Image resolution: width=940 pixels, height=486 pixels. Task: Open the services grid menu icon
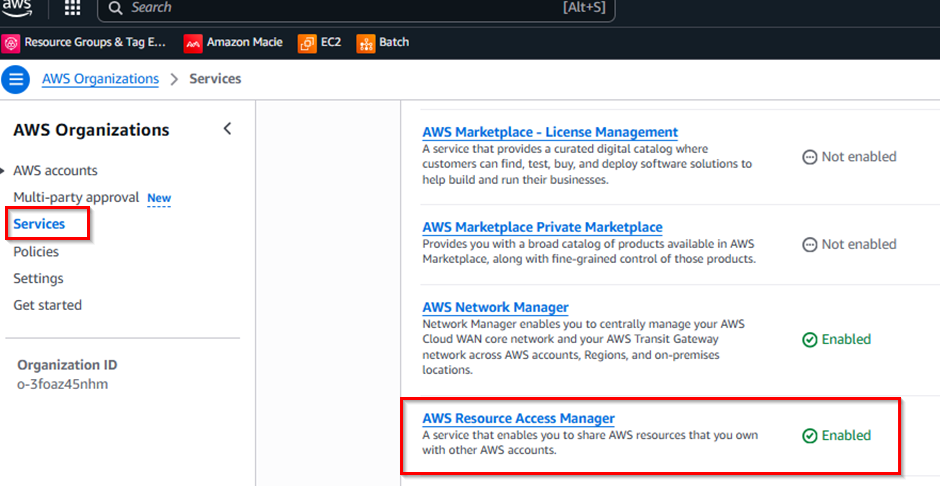click(x=73, y=8)
